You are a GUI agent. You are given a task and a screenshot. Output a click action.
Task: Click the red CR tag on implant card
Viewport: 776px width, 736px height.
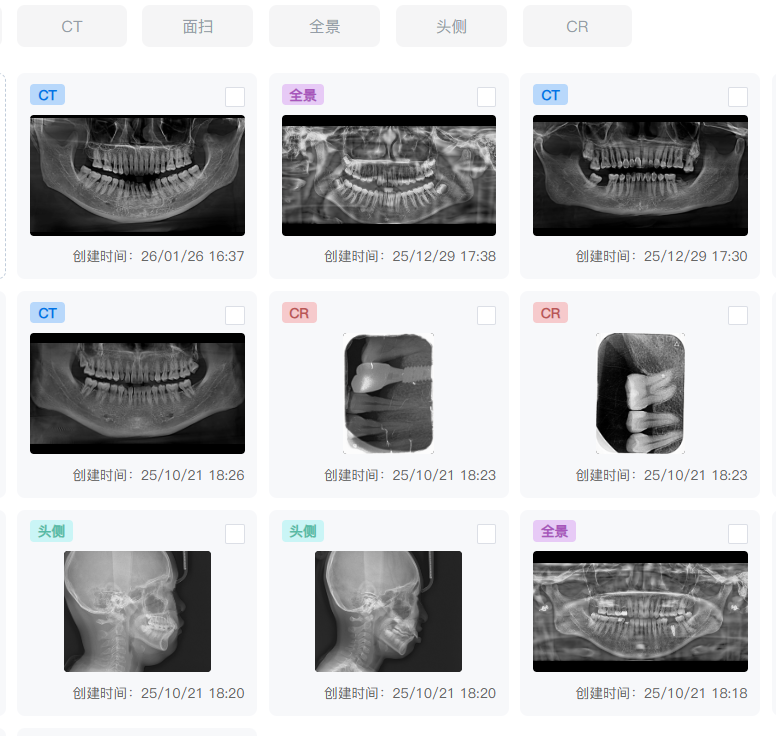click(299, 313)
